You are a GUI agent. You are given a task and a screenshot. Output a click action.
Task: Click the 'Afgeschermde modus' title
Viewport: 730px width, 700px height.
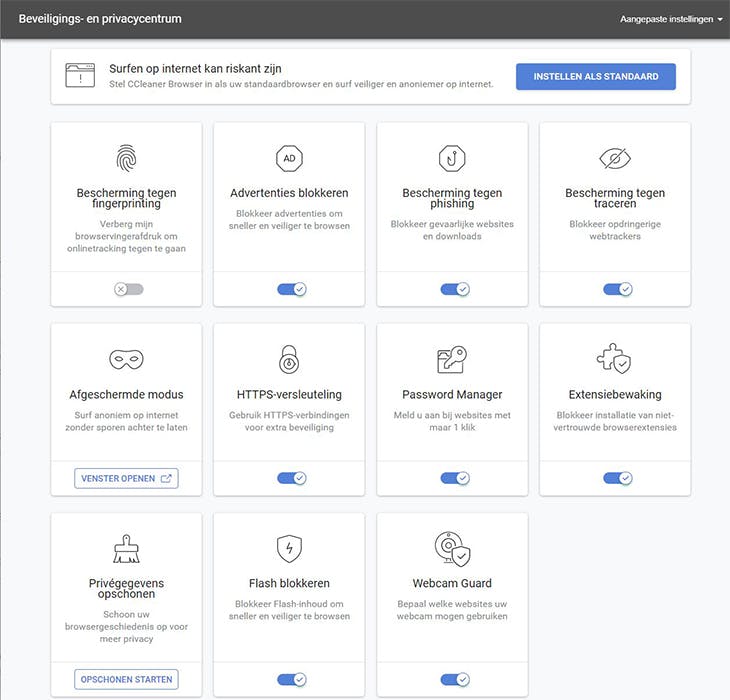pyautogui.click(x=126, y=394)
